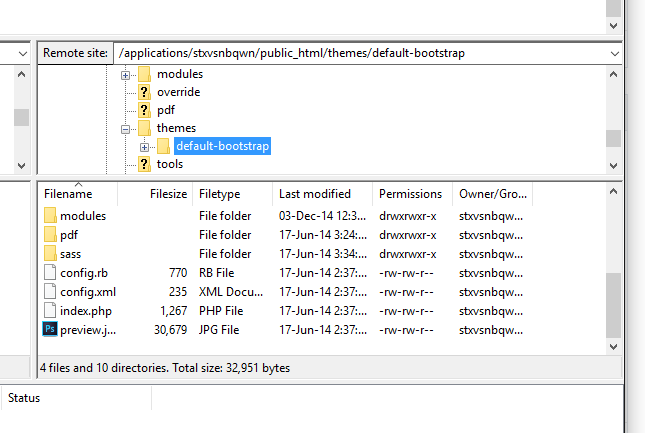Click the 1,267 filesize cell
This screenshot has width=645, height=433.
(x=174, y=311)
